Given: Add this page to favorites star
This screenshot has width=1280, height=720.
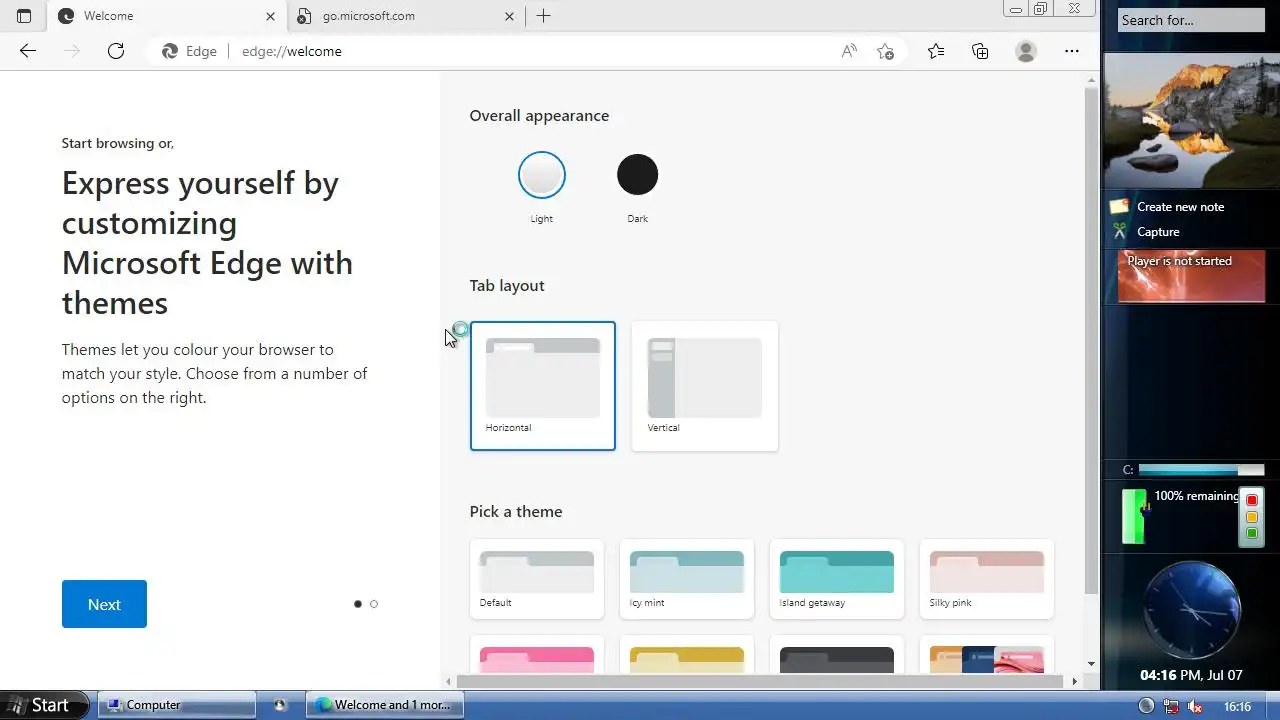Looking at the screenshot, I should click(885, 51).
